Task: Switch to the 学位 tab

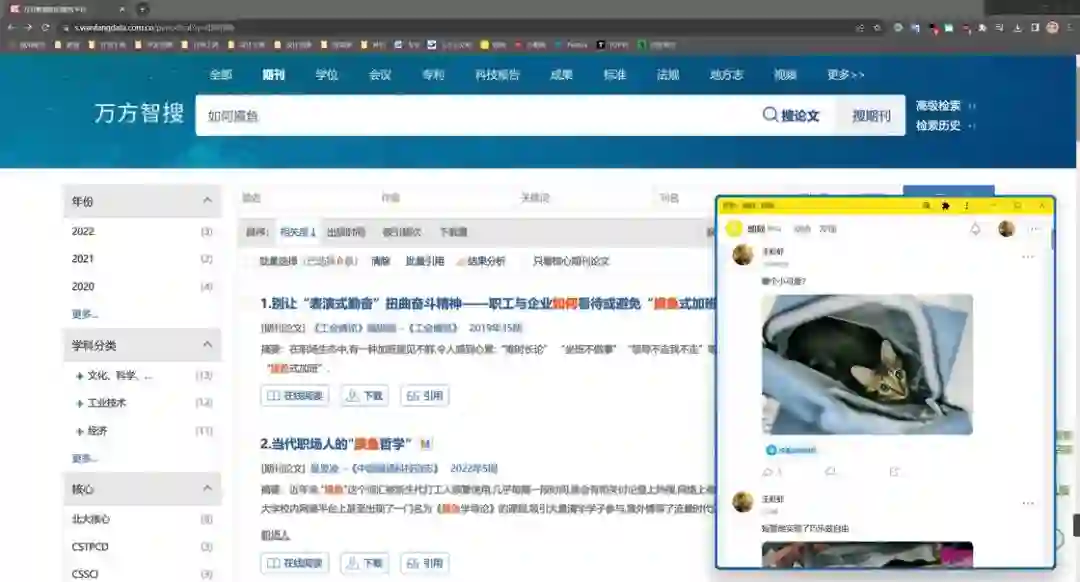Action: tap(326, 74)
